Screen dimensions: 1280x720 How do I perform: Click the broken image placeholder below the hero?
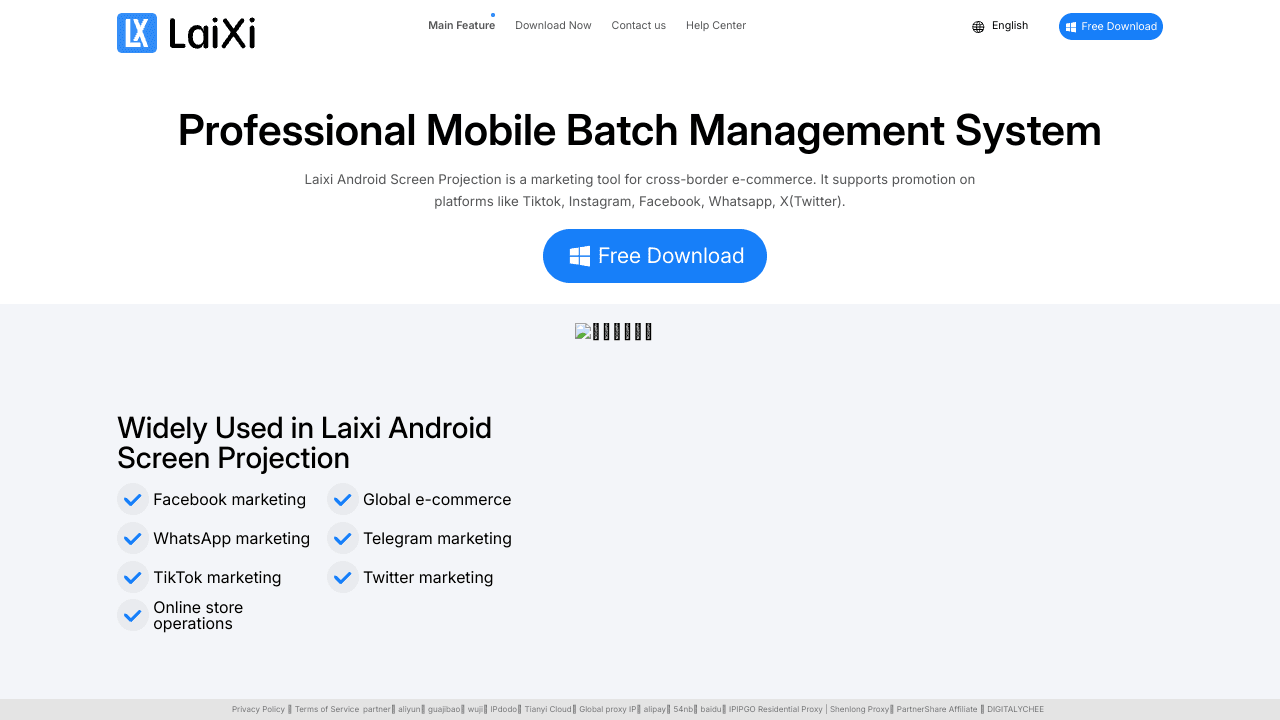(x=613, y=332)
